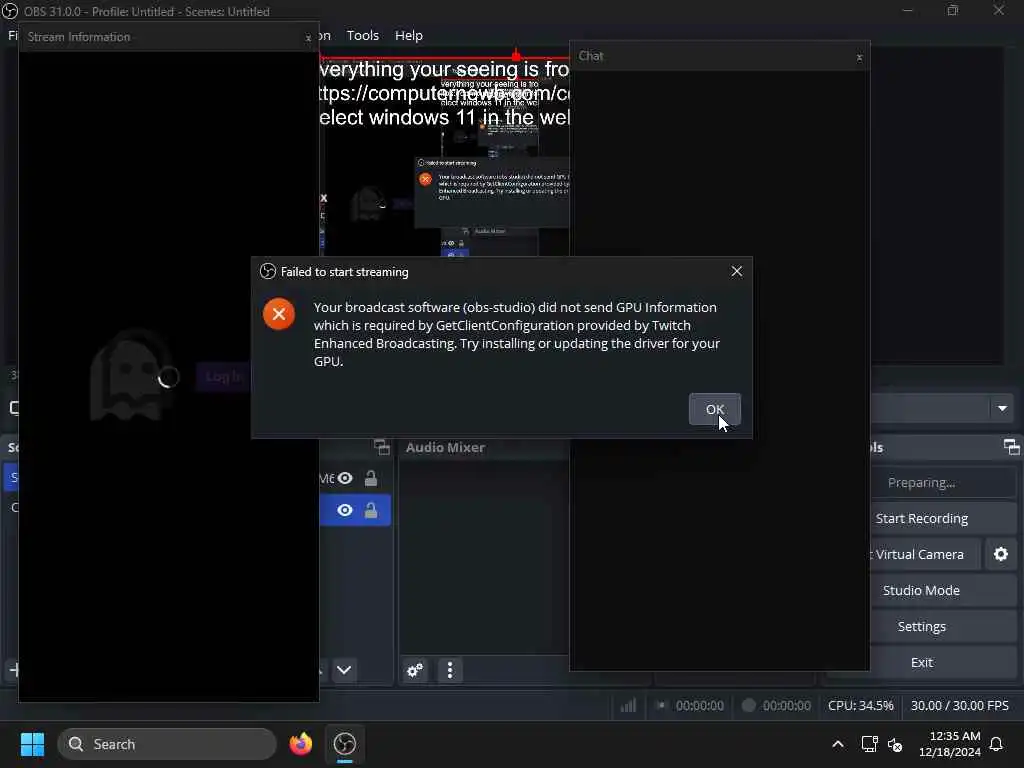This screenshot has height=768, width=1024.
Task: Open the Tools menu
Action: [362, 35]
